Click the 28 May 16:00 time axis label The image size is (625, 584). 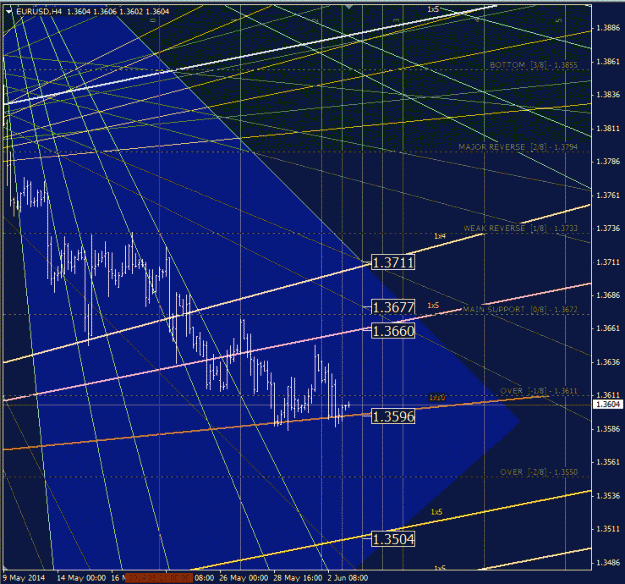click(298, 578)
